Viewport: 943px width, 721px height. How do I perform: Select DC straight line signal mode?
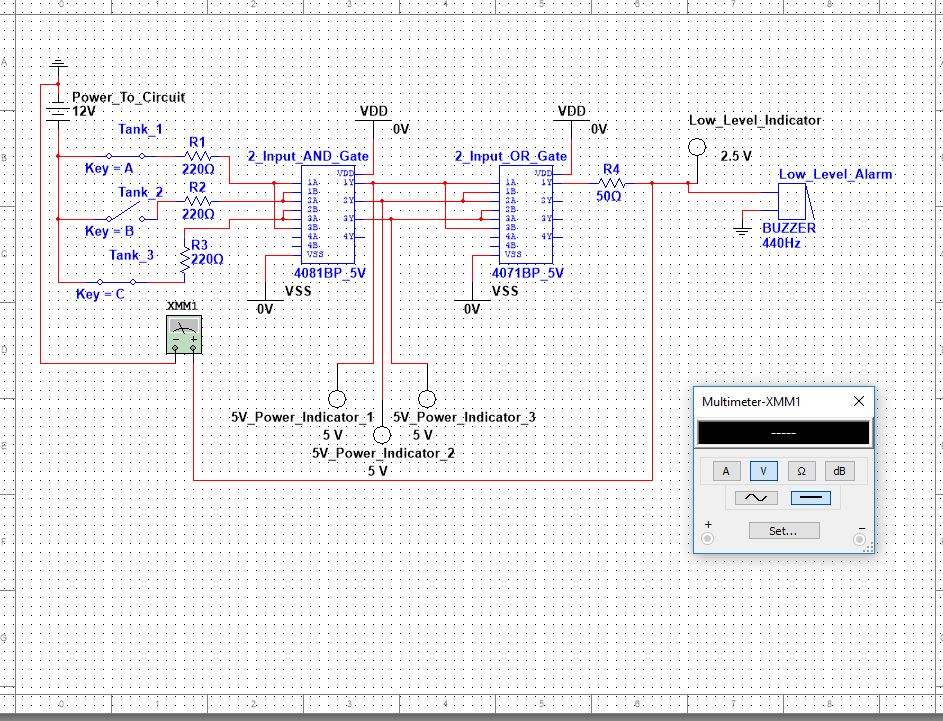[x=810, y=497]
